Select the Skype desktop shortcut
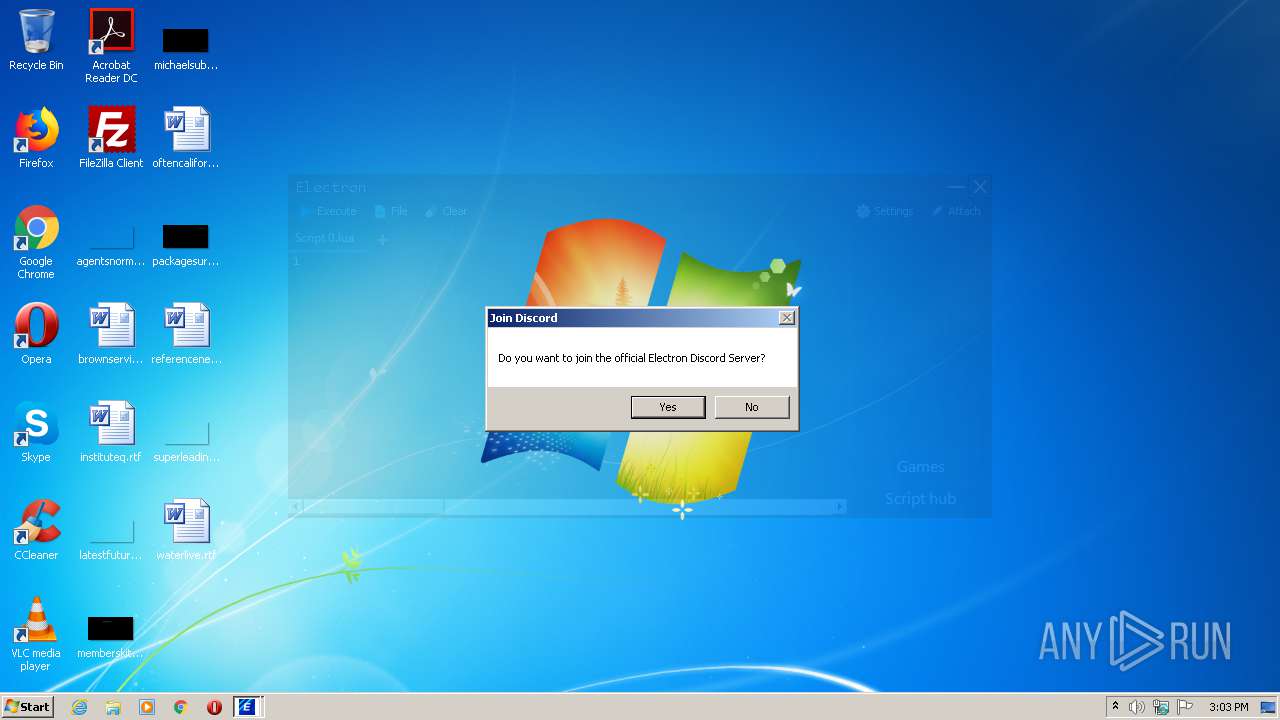This screenshot has width=1280, height=720. pyautogui.click(x=36, y=432)
